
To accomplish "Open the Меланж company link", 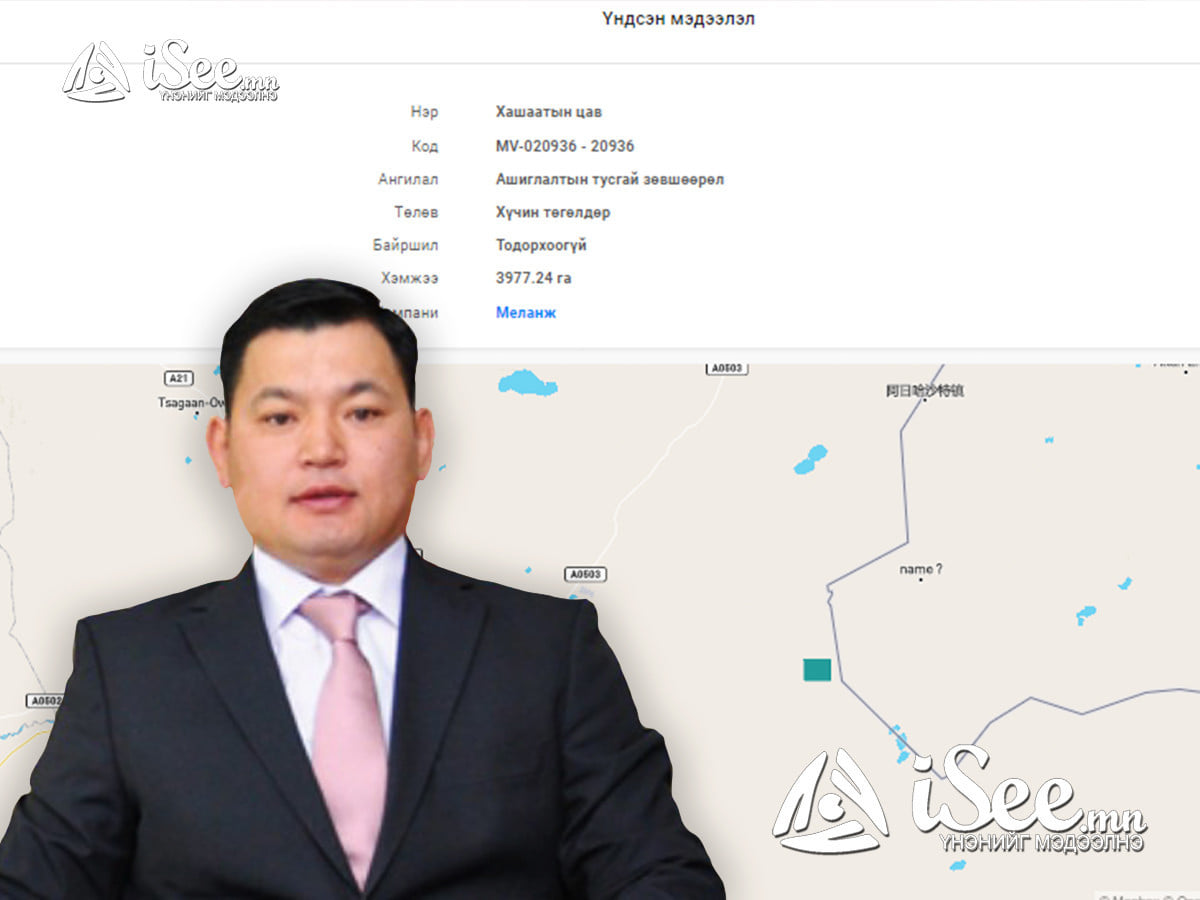I will pos(526,313).
